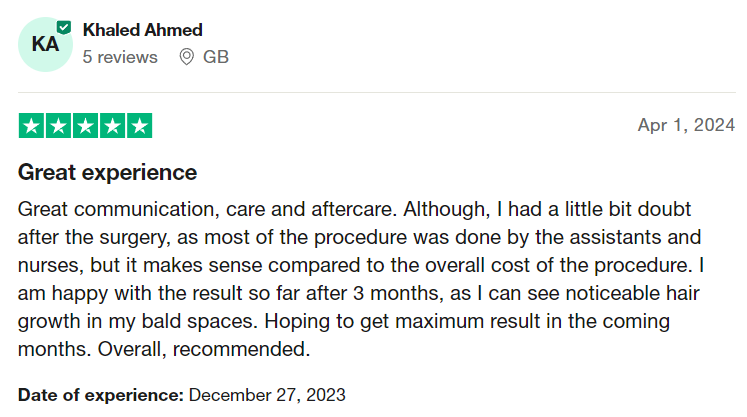The image size is (747, 417).
Task: Click the 'Date of experience:' bold label
Action: [101, 395]
